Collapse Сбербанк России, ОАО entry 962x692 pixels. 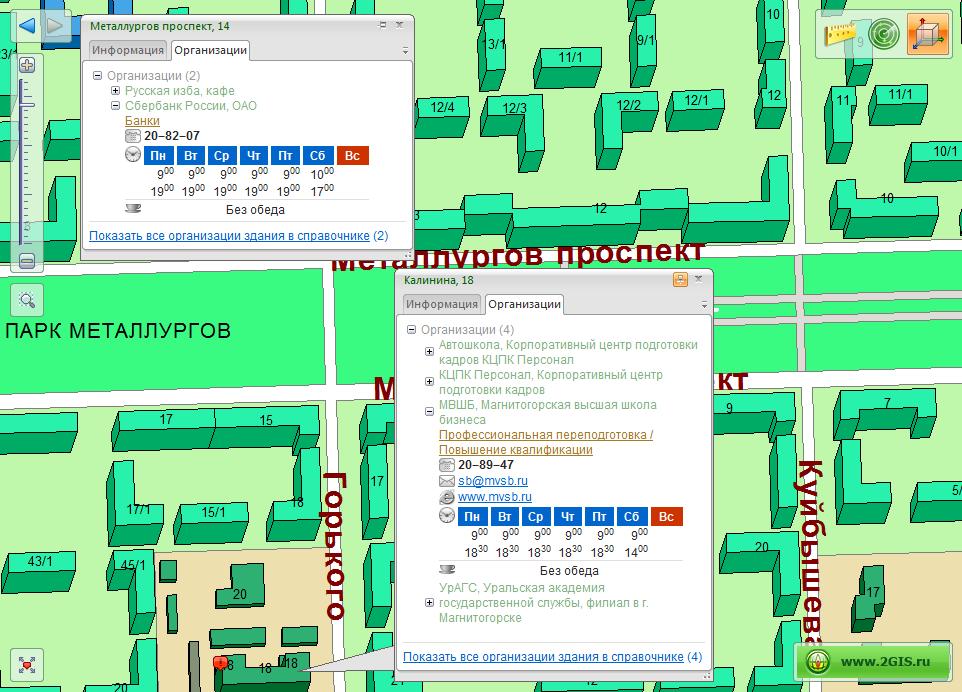coord(115,106)
